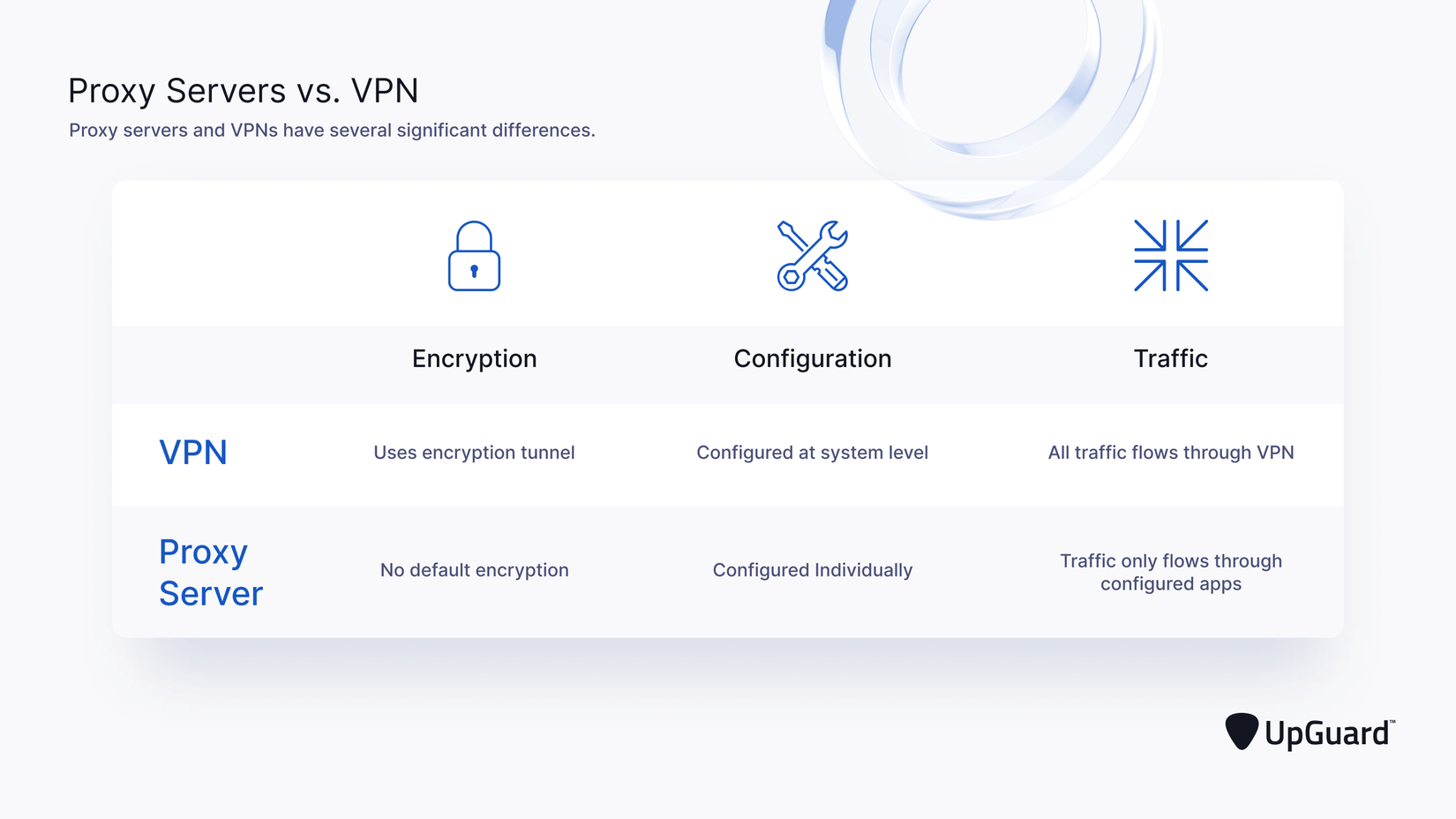Image resolution: width=1456 pixels, height=819 pixels.
Task: Click the Proxy Server row label
Action: coord(211,573)
